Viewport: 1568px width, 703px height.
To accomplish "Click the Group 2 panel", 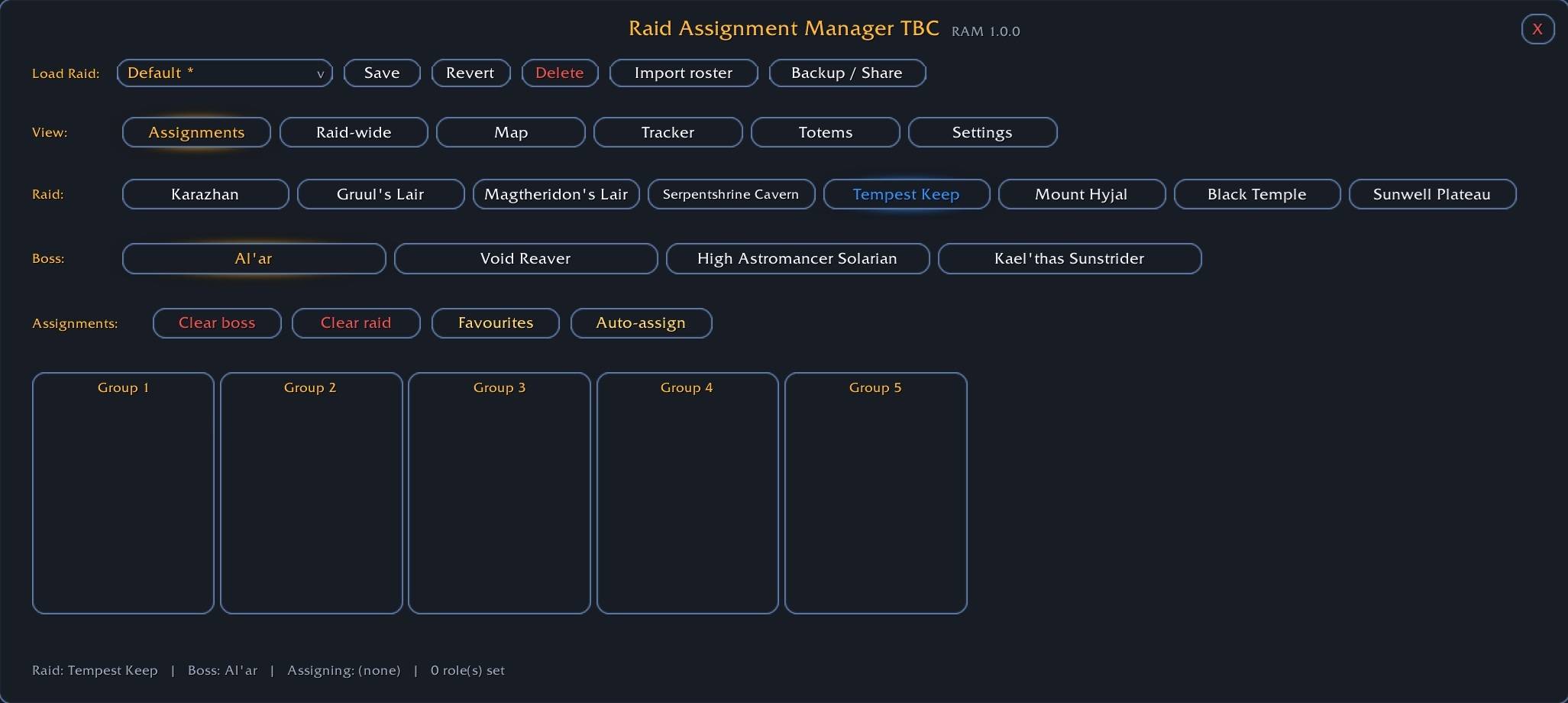I will click(x=311, y=493).
